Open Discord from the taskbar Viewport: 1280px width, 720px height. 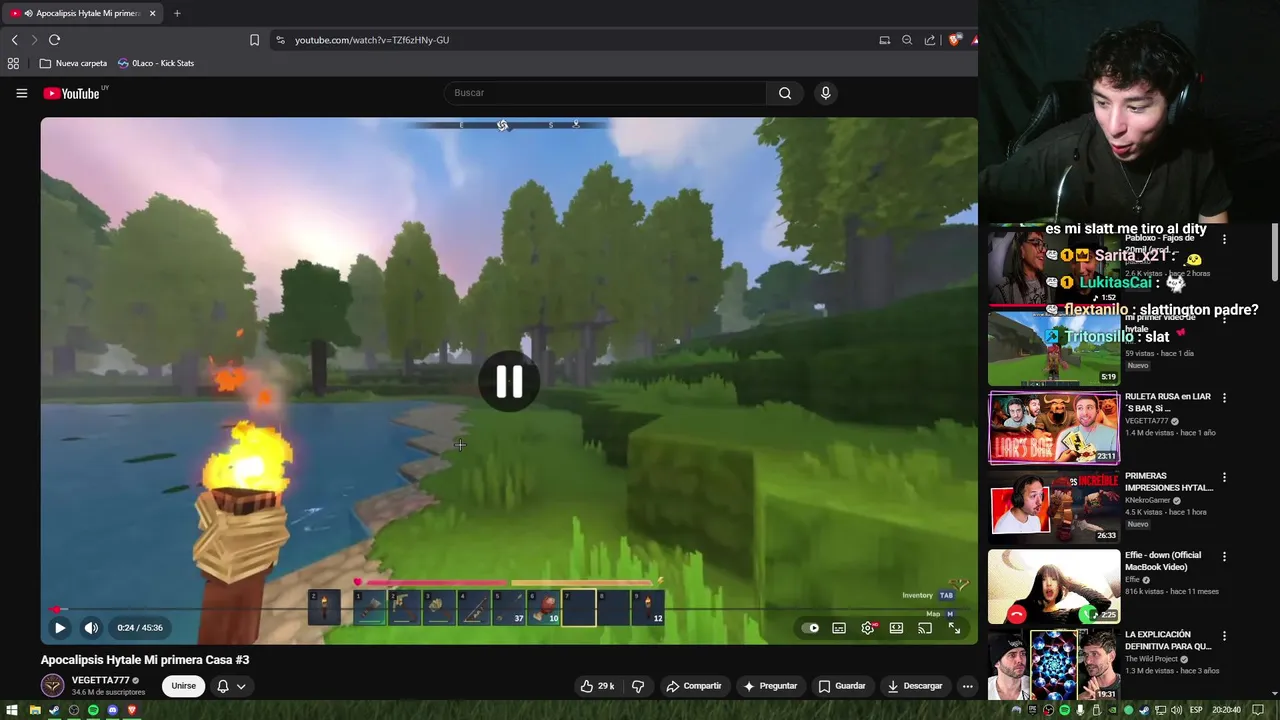point(112,710)
